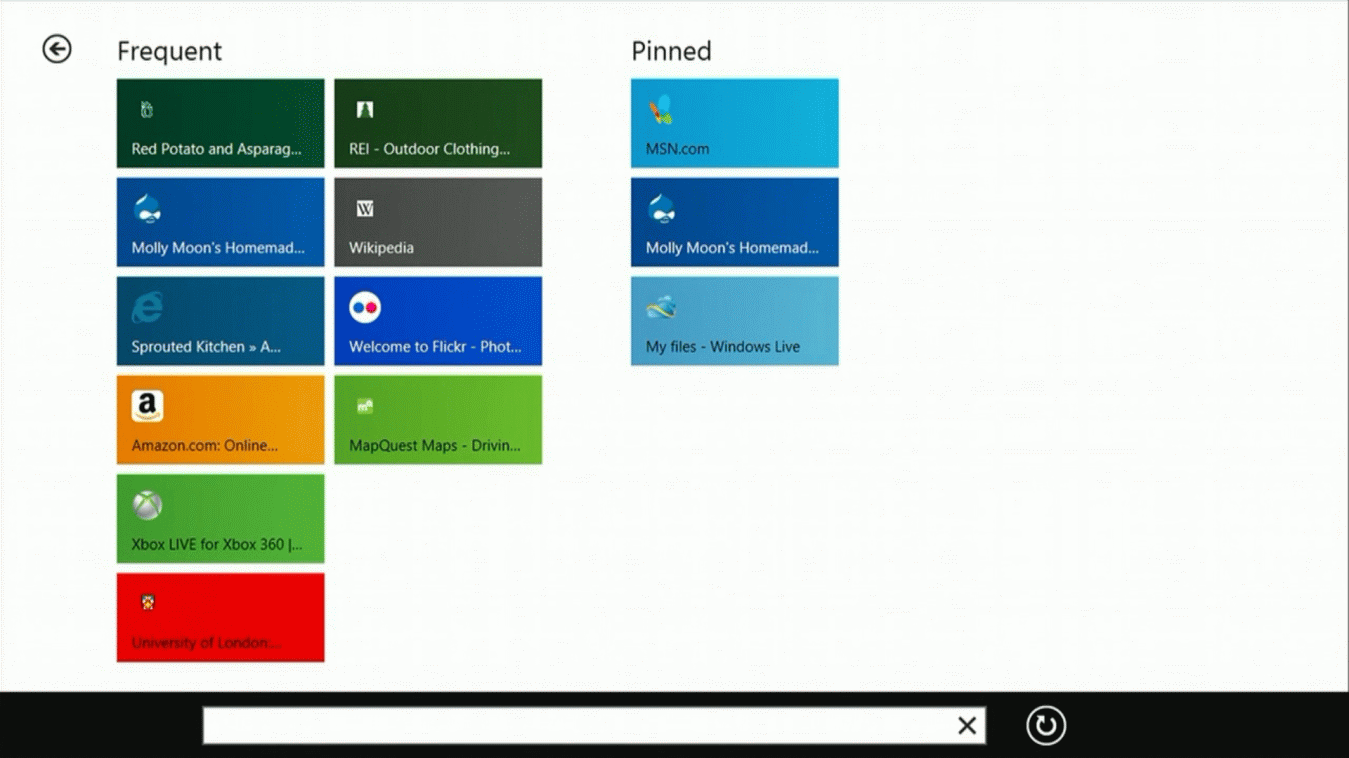Select the Pinned section heading
The height and width of the screenshot is (758, 1349).
click(x=671, y=51)
